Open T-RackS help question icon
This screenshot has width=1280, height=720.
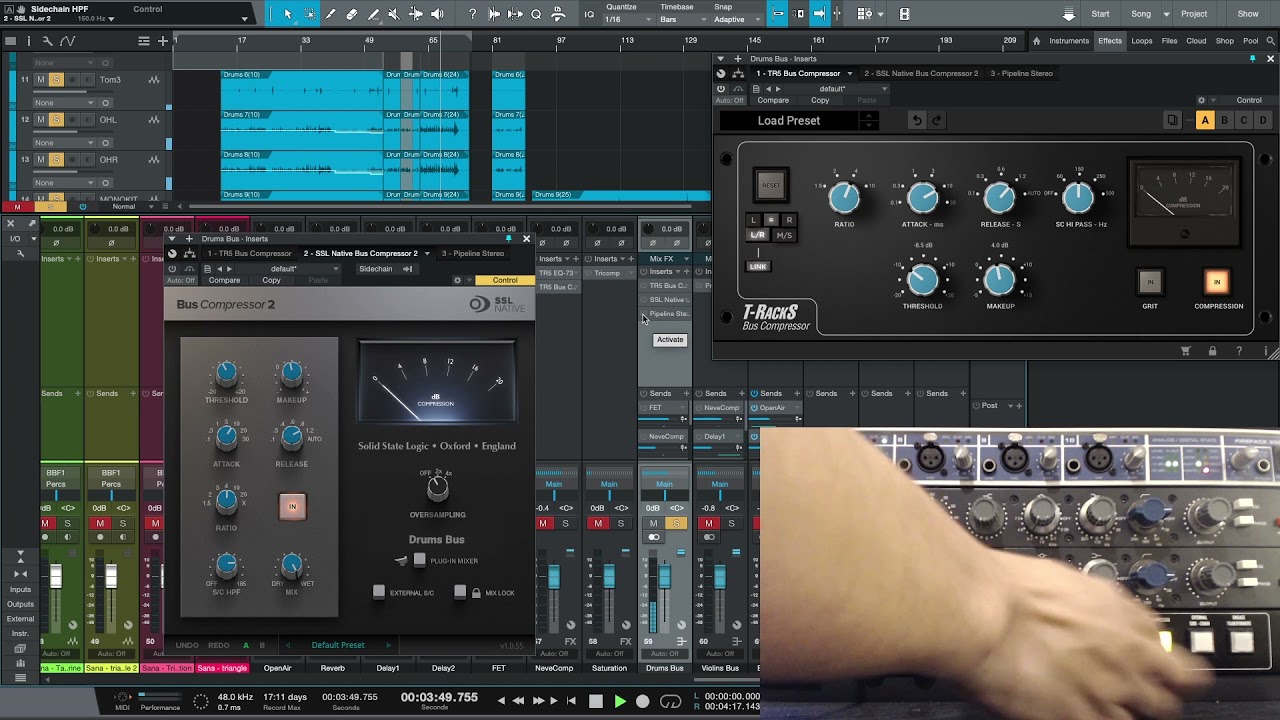point(1239,351)
